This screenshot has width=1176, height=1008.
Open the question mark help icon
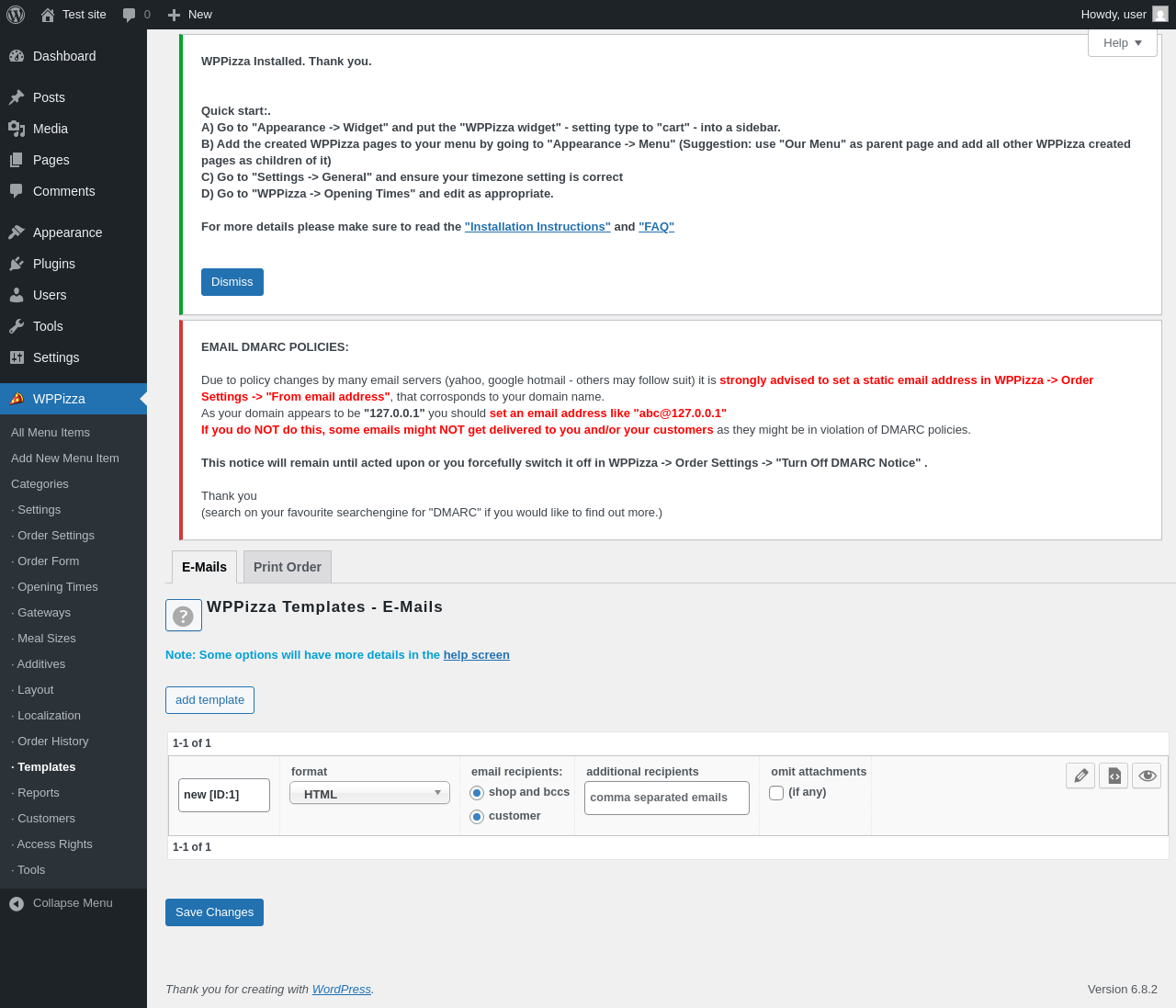[184, 616]
